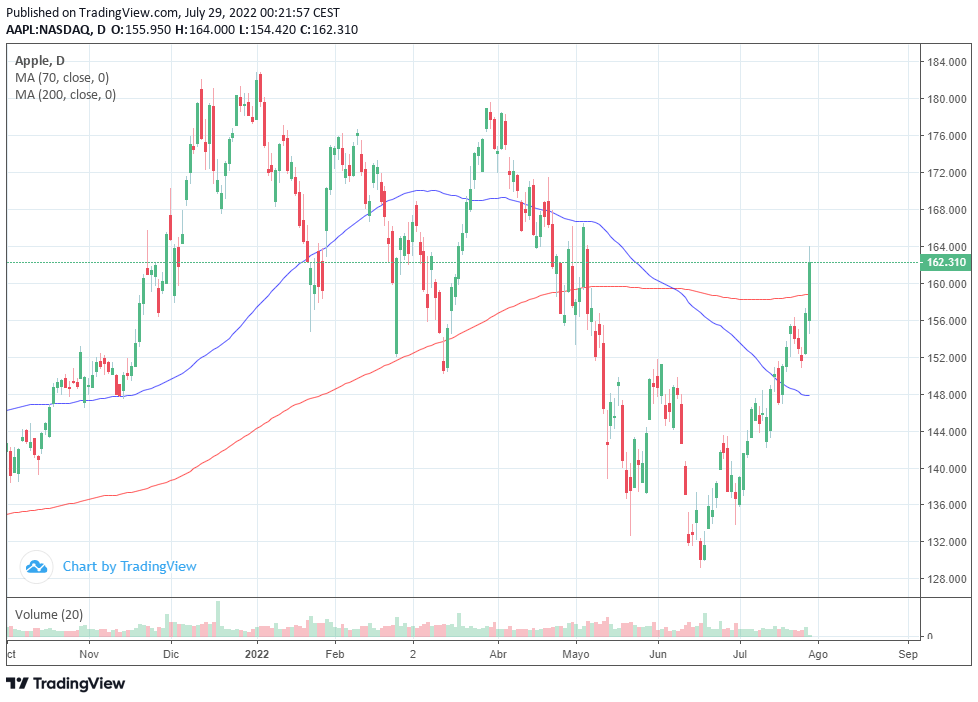Click the 2022 label on time axis

pyautogui.click(x=256, y=654)
